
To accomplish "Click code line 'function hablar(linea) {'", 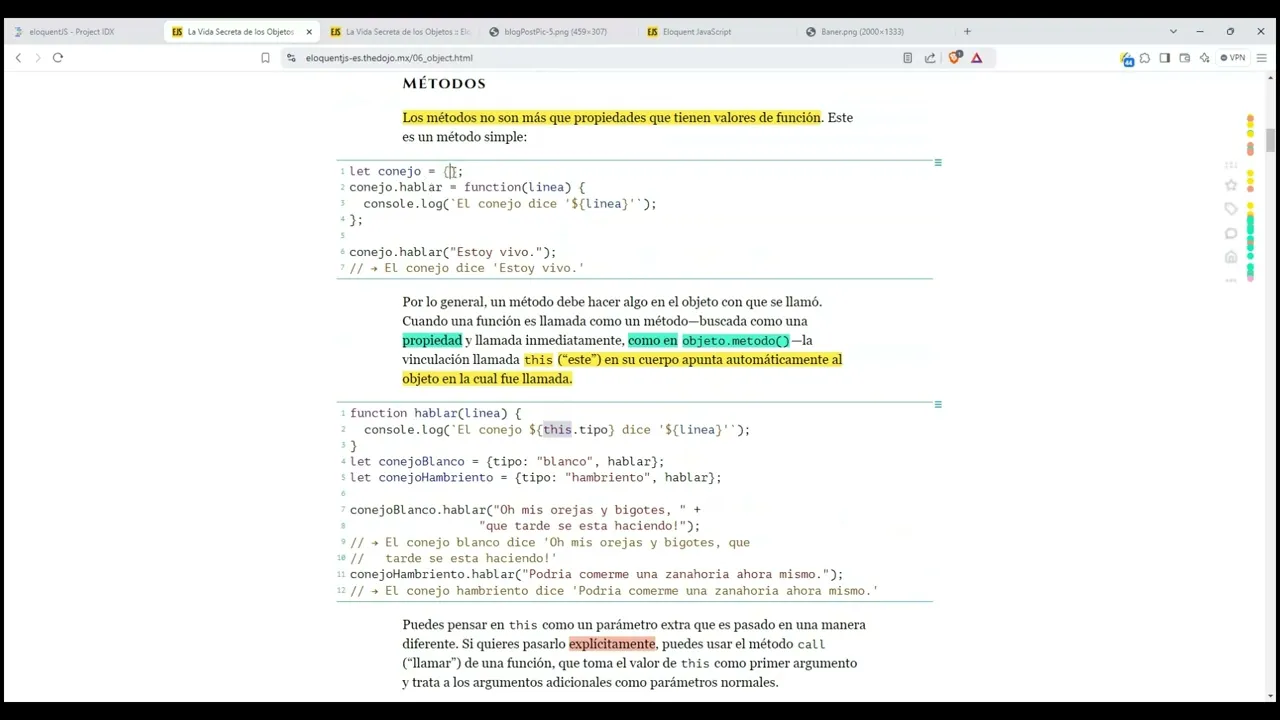I will tap(435, 413).
